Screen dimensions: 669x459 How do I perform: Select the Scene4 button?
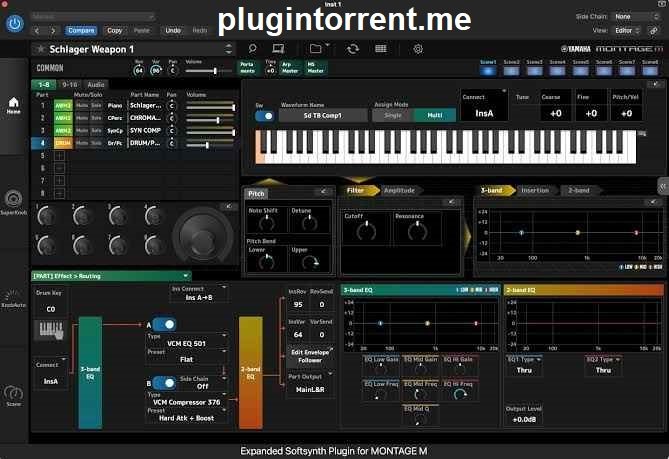[x=557, y=68]
